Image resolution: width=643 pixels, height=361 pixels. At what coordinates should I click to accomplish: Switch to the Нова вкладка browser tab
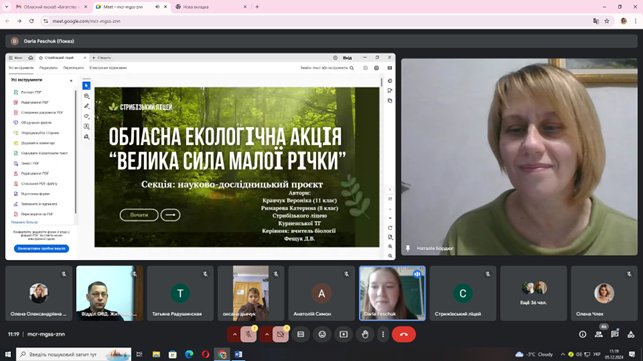coord(212,7)
